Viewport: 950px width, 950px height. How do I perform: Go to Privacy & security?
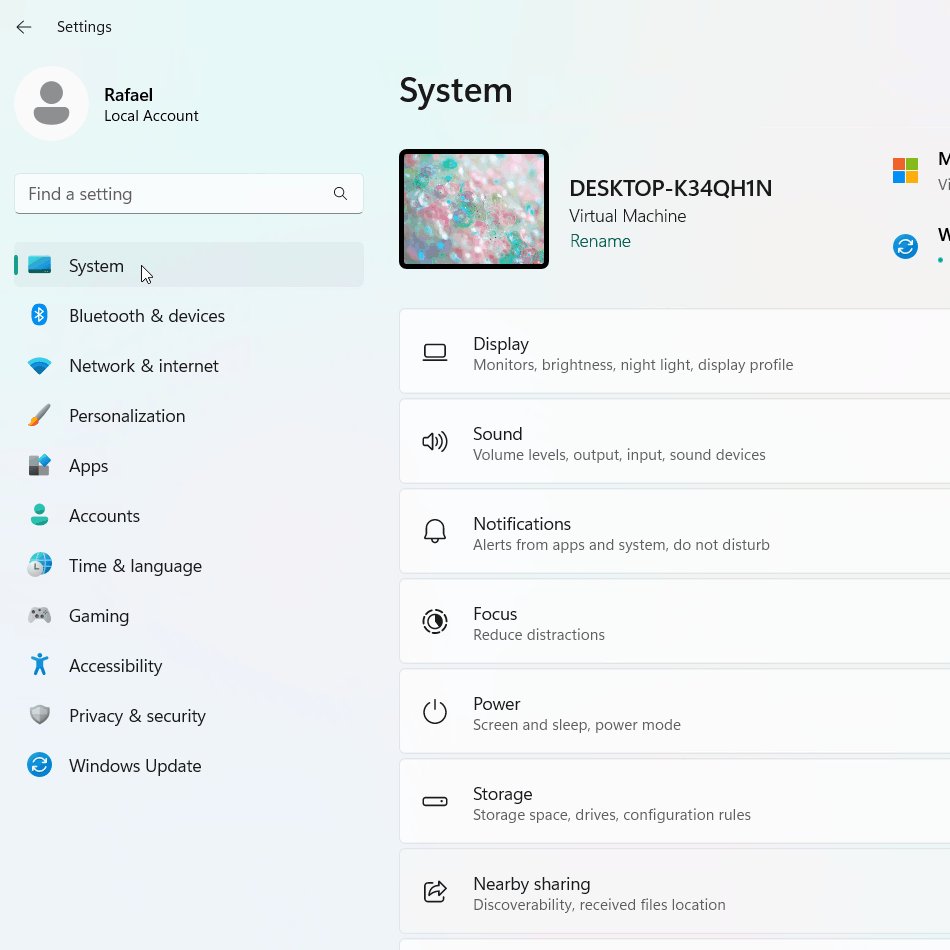tap(189, 716)
